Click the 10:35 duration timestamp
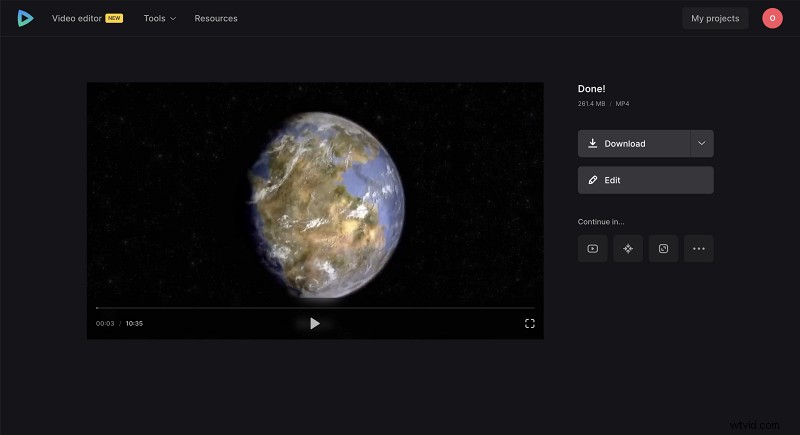The height and width of the screenshot is (435, 800). [x=134, y=324]
